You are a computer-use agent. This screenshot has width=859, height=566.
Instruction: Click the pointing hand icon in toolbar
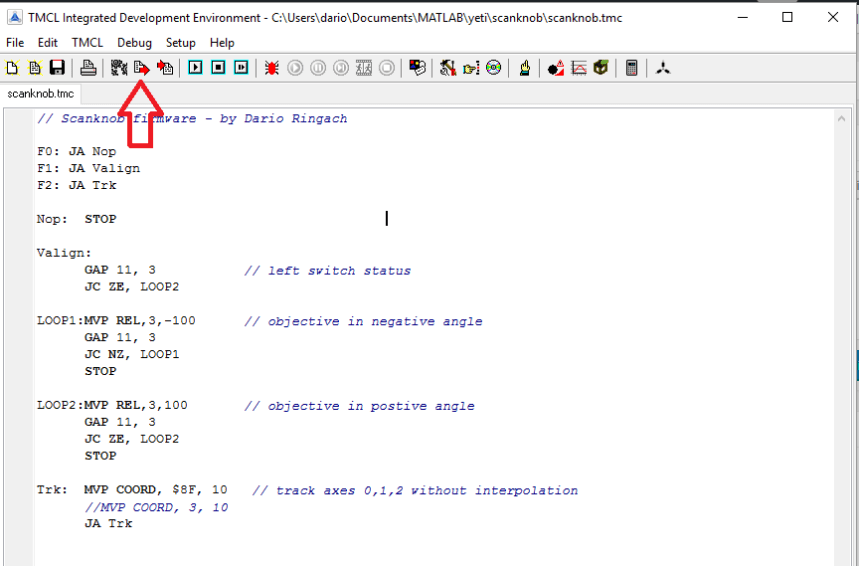pos(524,68)
